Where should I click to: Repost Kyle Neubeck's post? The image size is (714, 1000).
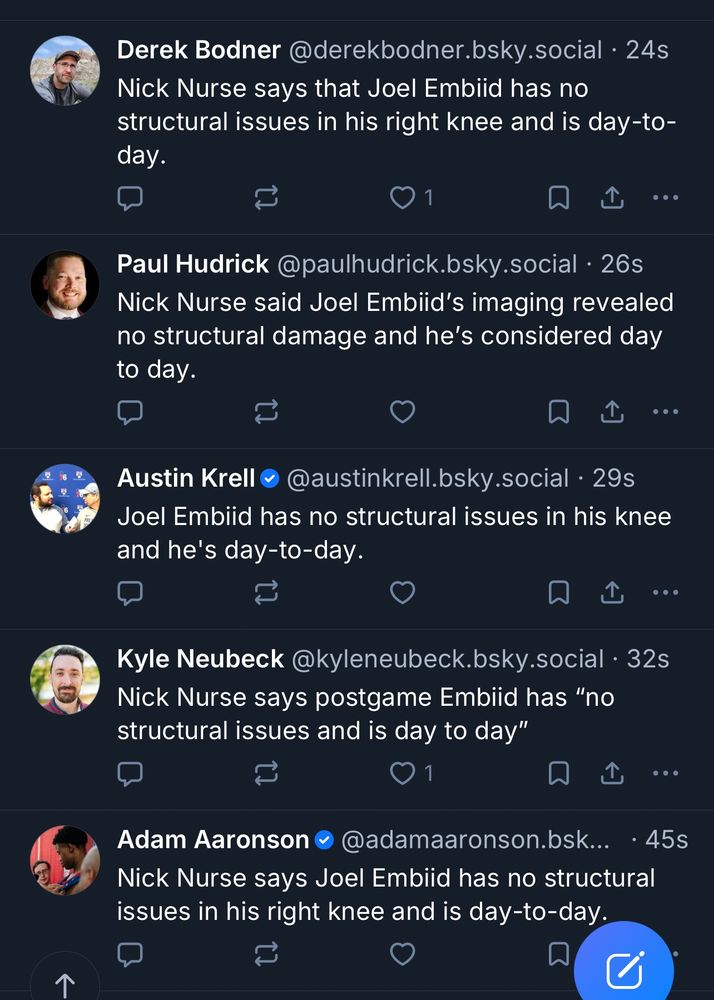pyautogui.click(x=266, y=773)
